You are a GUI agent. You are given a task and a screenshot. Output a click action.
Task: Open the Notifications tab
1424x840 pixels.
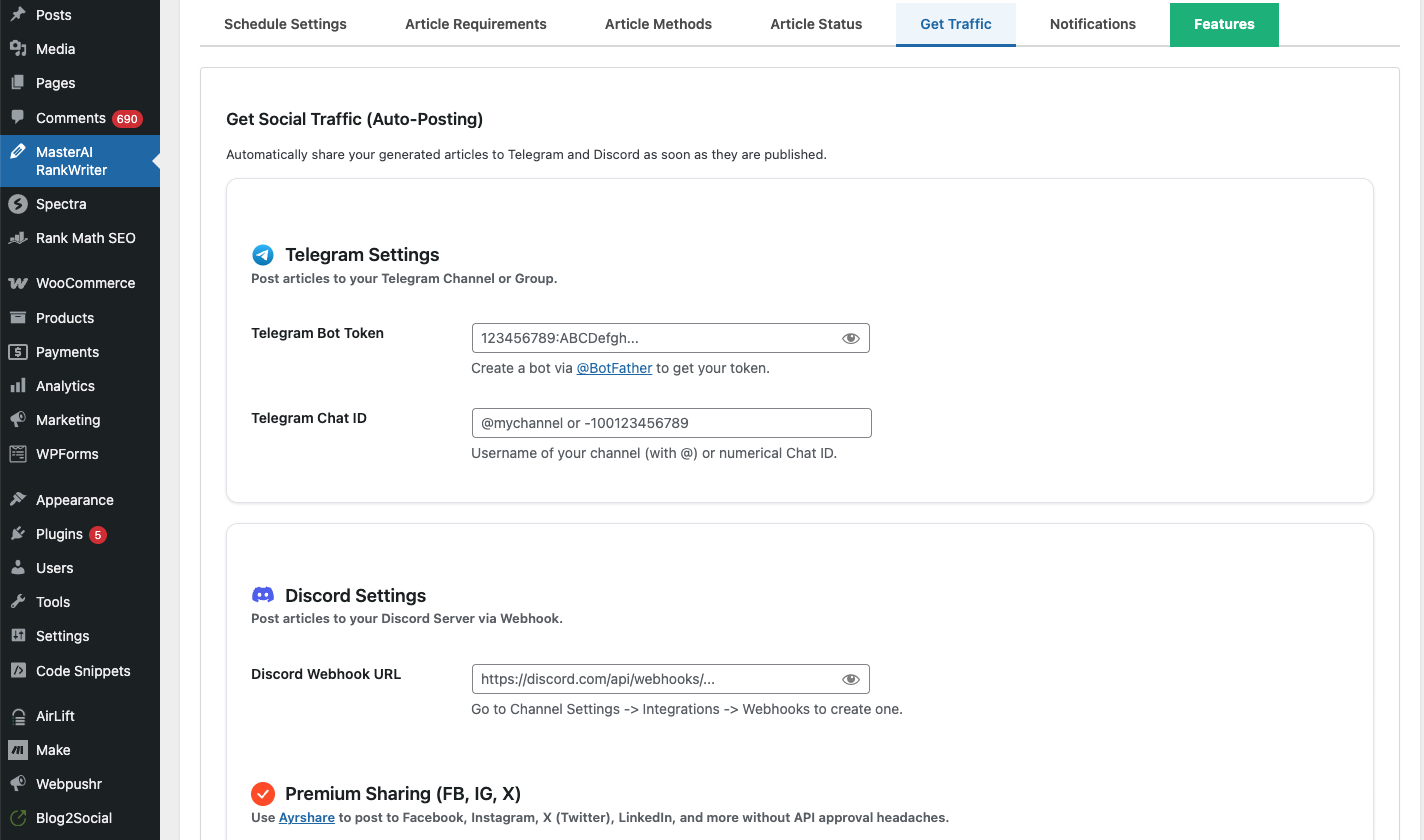tap(1093, 24)
